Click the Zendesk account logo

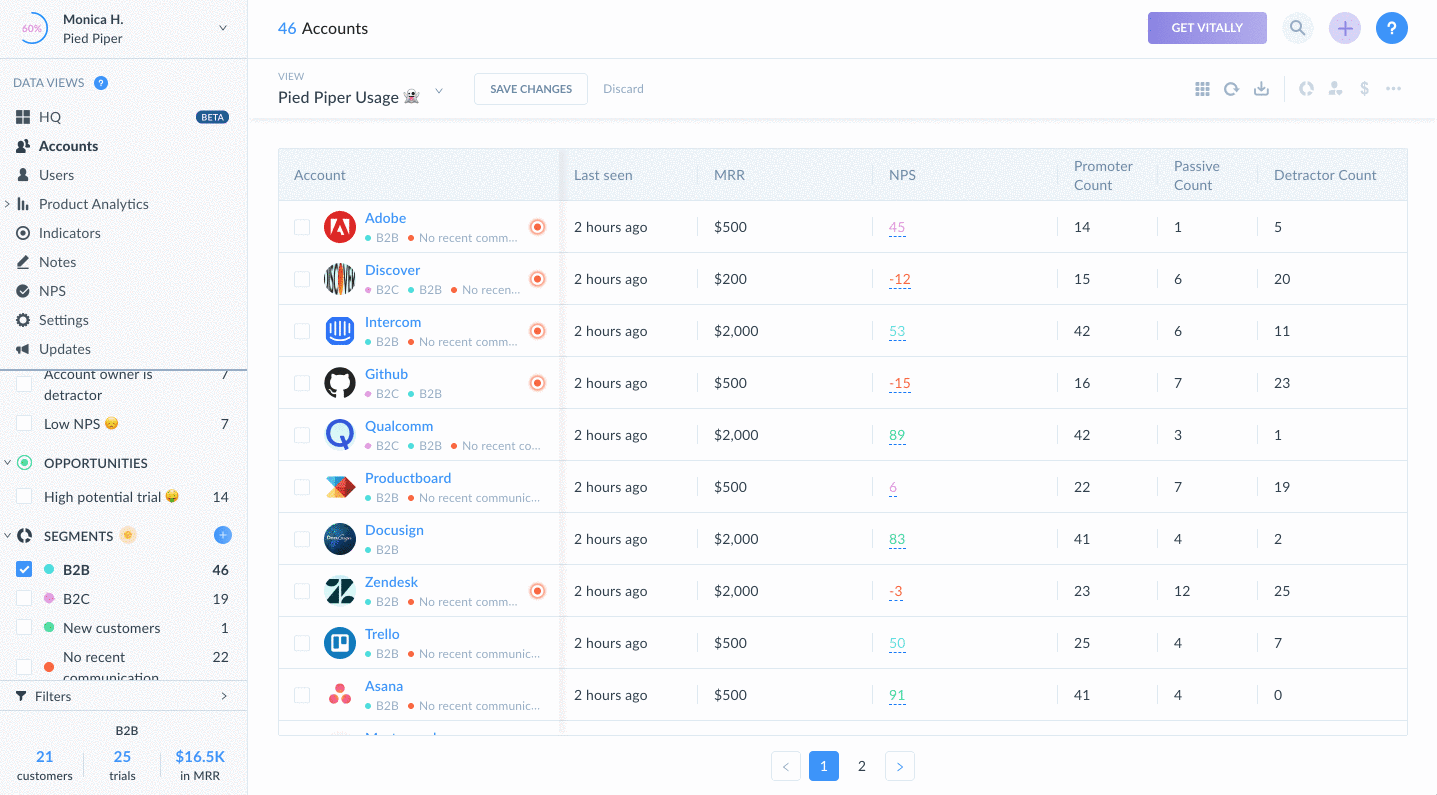[x=340, y=591]
